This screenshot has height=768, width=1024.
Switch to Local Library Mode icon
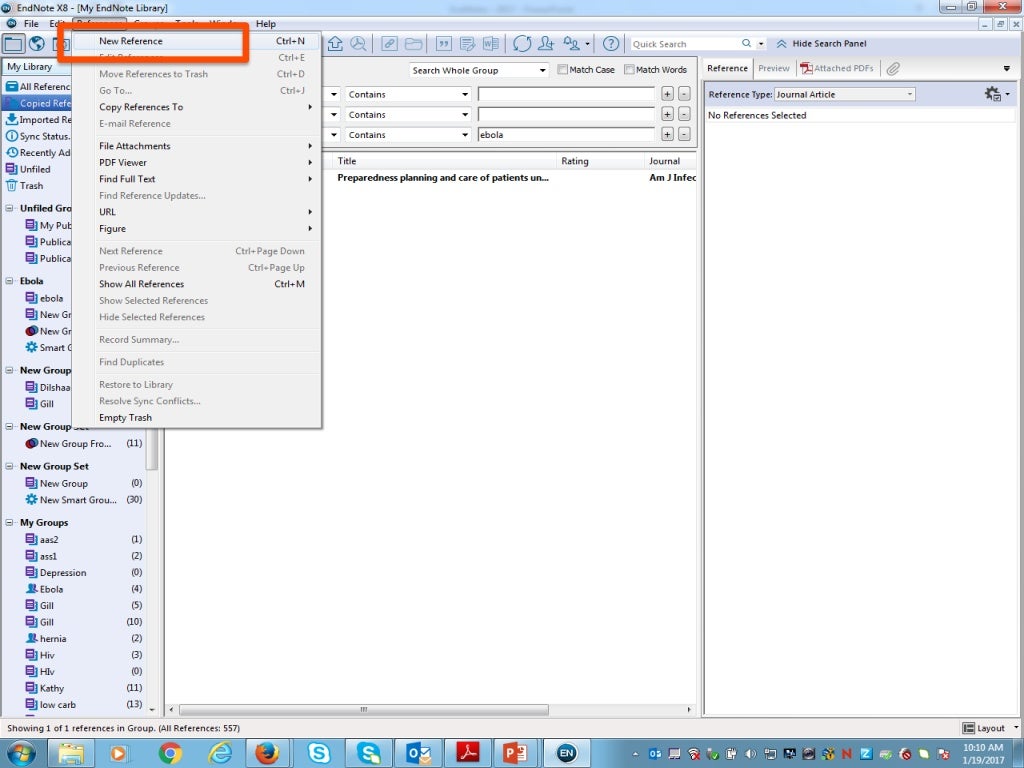click(x=13, y=44)
